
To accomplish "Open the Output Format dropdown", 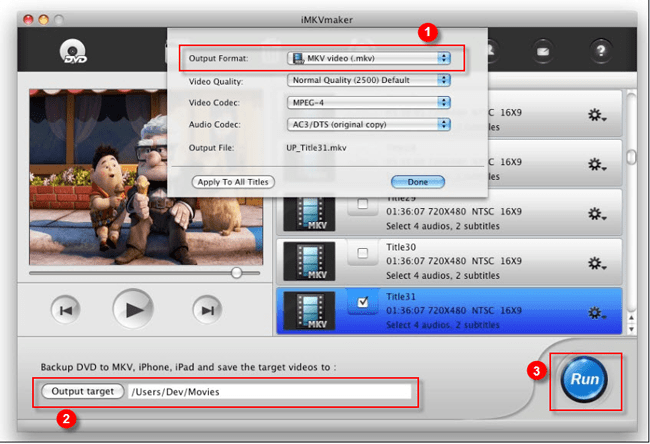I will tap(369, 58).
